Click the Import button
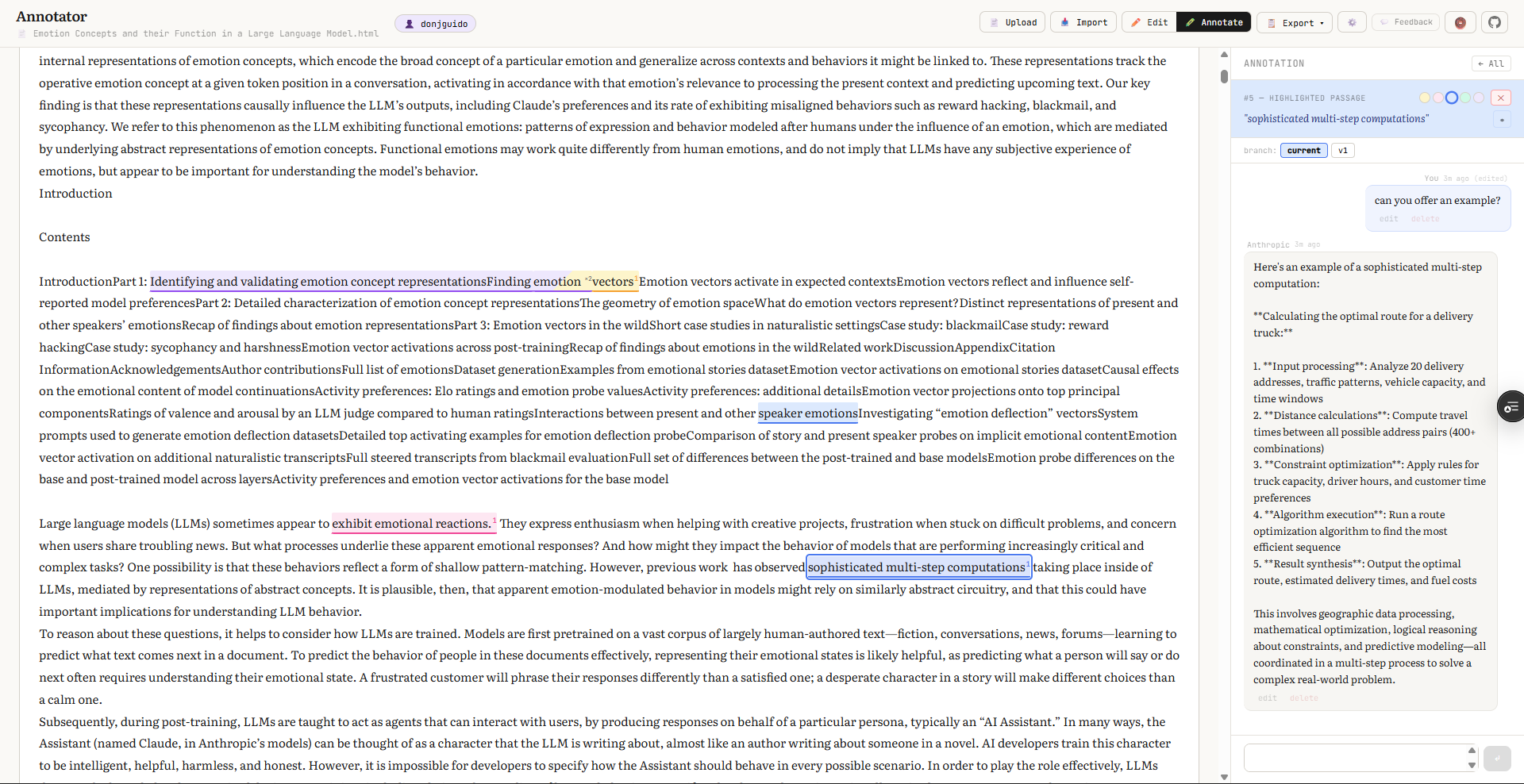Screen dimensions: 1524x784 (1083, 22)
